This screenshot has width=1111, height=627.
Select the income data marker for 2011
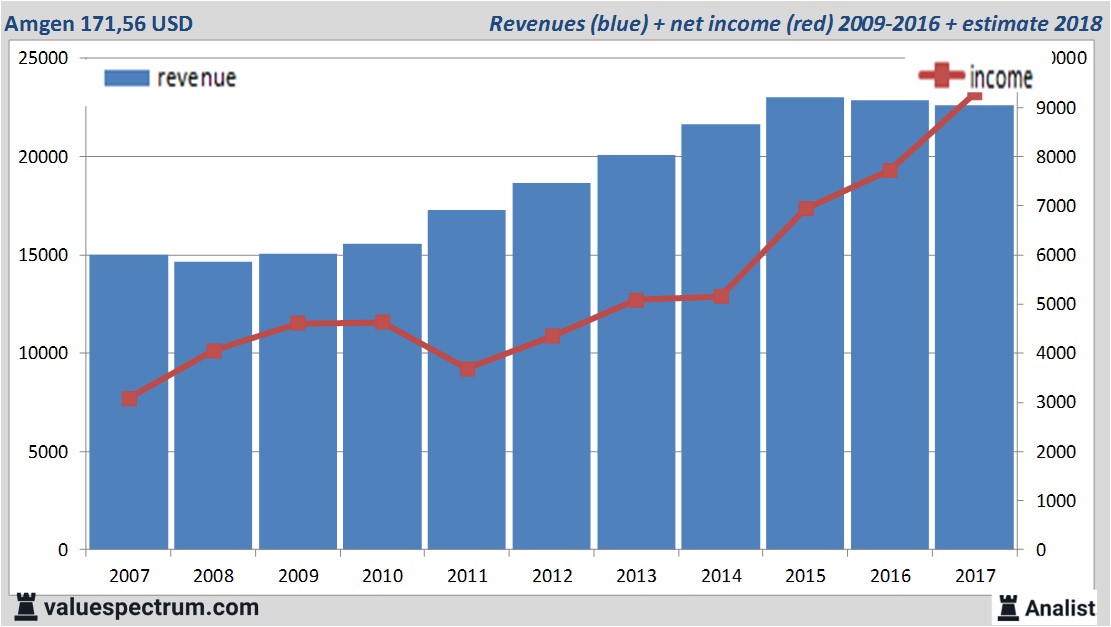click(x=467, y=369)
